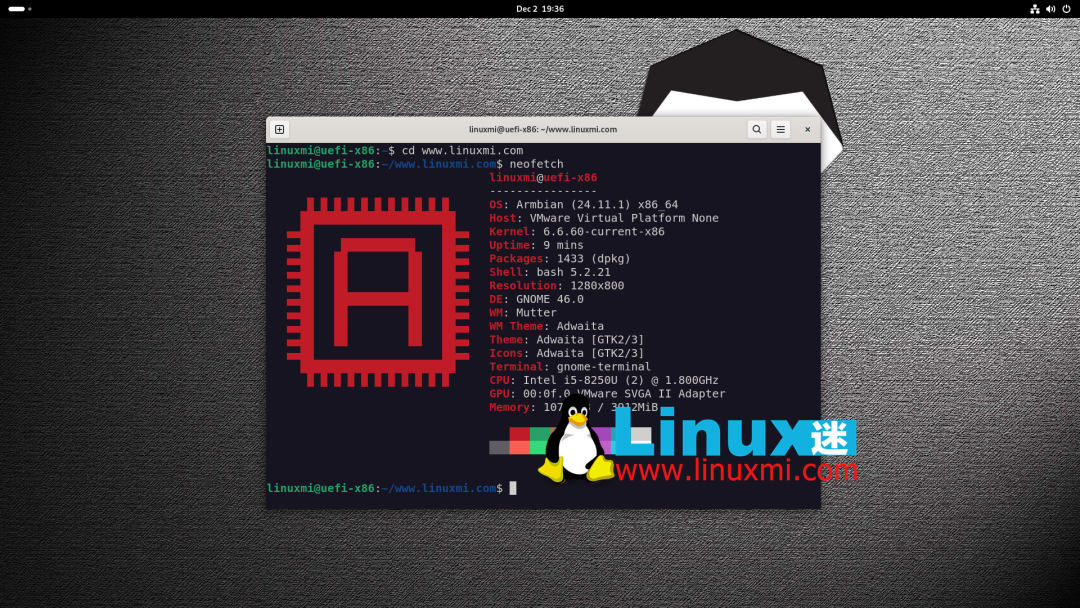The height and width of the screenshot is (608, 1080).
Task: Click the 'Uptime: 9 mins' line
Action: (x=537, y=245)
